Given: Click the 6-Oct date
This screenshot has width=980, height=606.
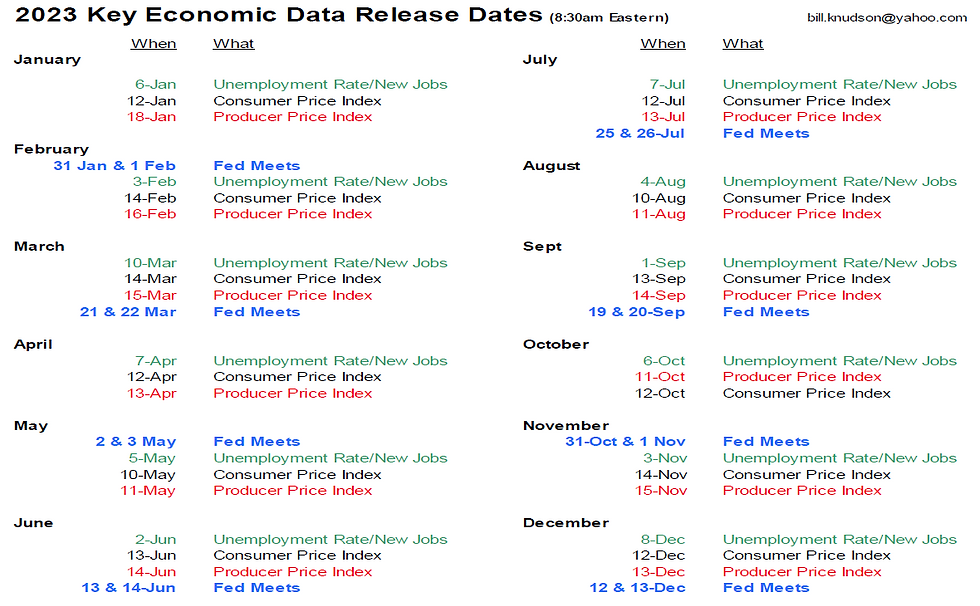Looking at the screenshot, I should tap(664, 361).
